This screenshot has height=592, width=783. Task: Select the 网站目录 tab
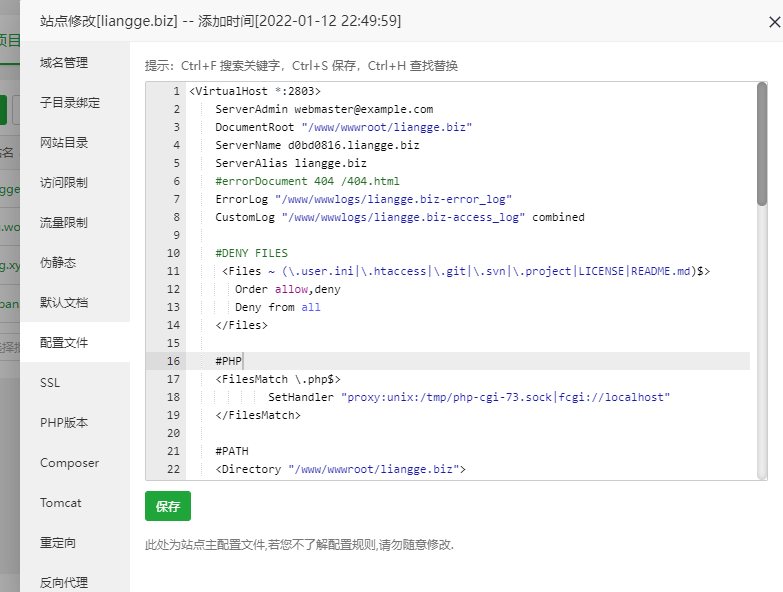(x=64, y=142)
